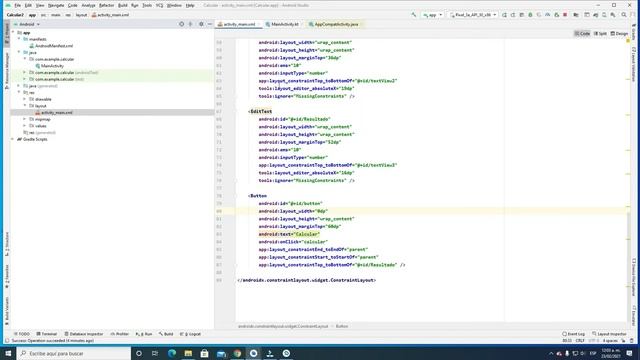
Task: Collapse the manifests folder
Action: click(x=19, y=39)
